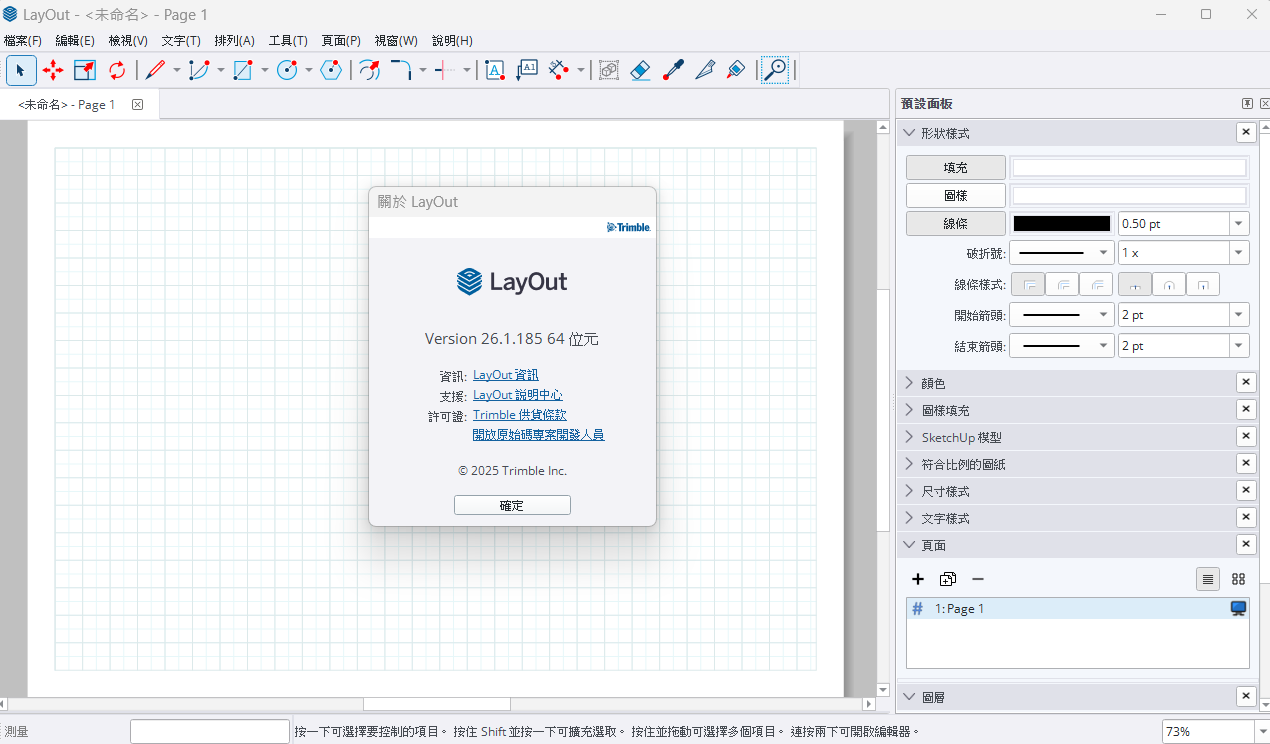Select the Polygon tool
This screenshot has width=1270, height=744.
(x=331, y=70)
